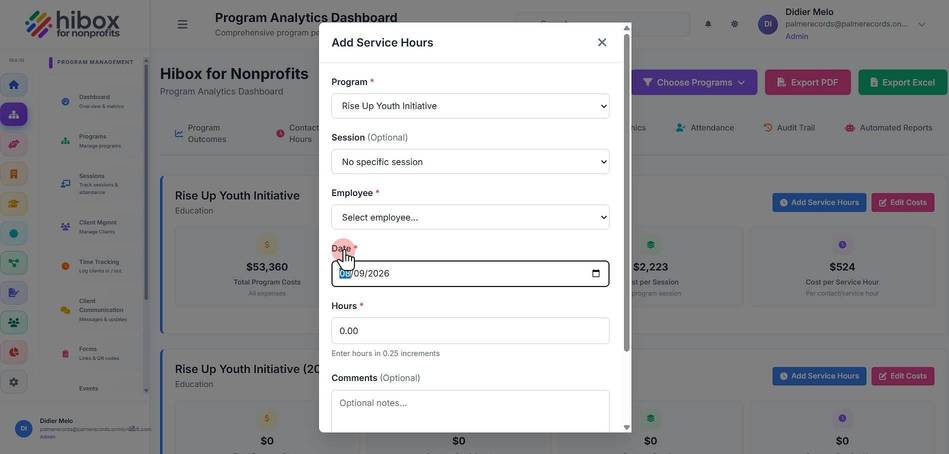
Task: Switch to the Attendance tab
Action: coord(704,128)
